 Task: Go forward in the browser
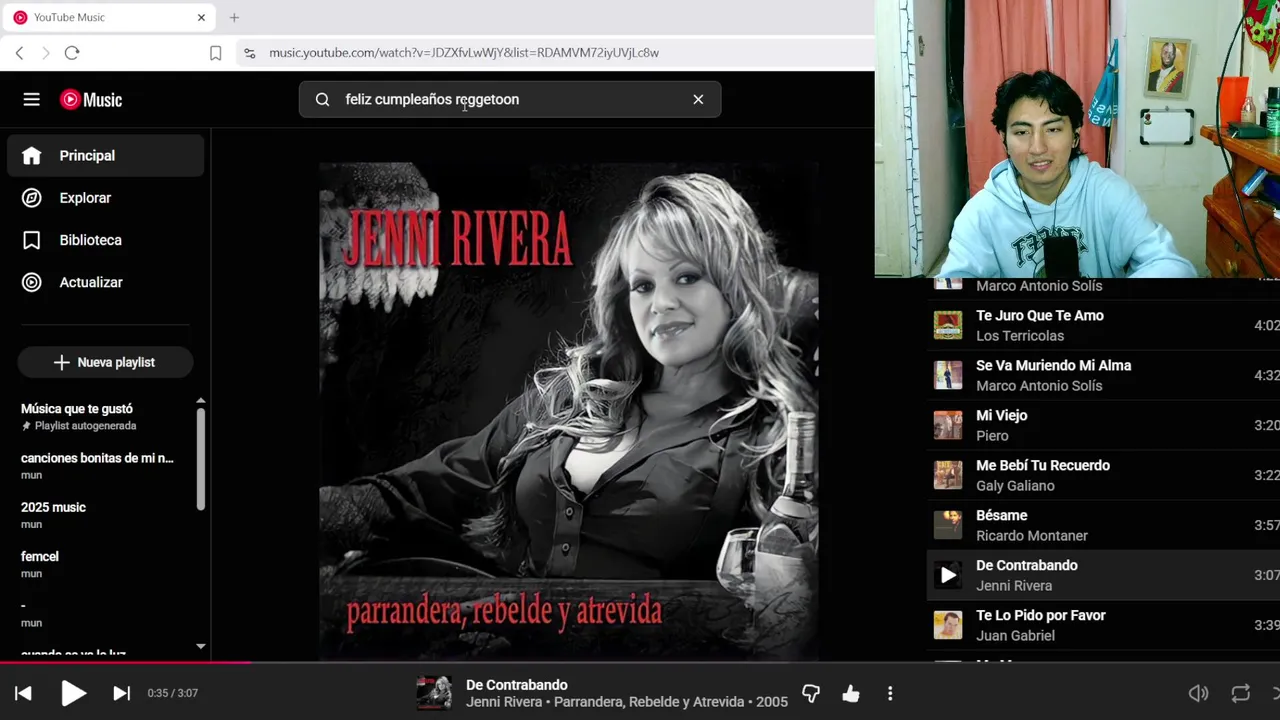click(x=45, y=53)
